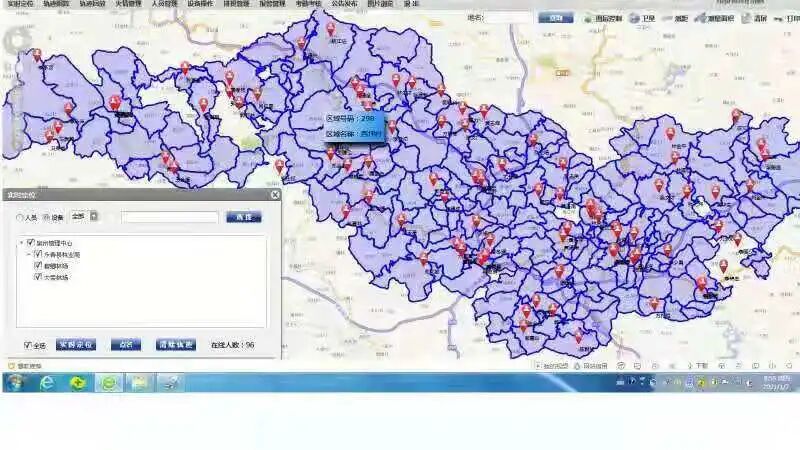Click the clear (清除) map tool
This screenshot has height=450, width=800.
coord(755,19)
